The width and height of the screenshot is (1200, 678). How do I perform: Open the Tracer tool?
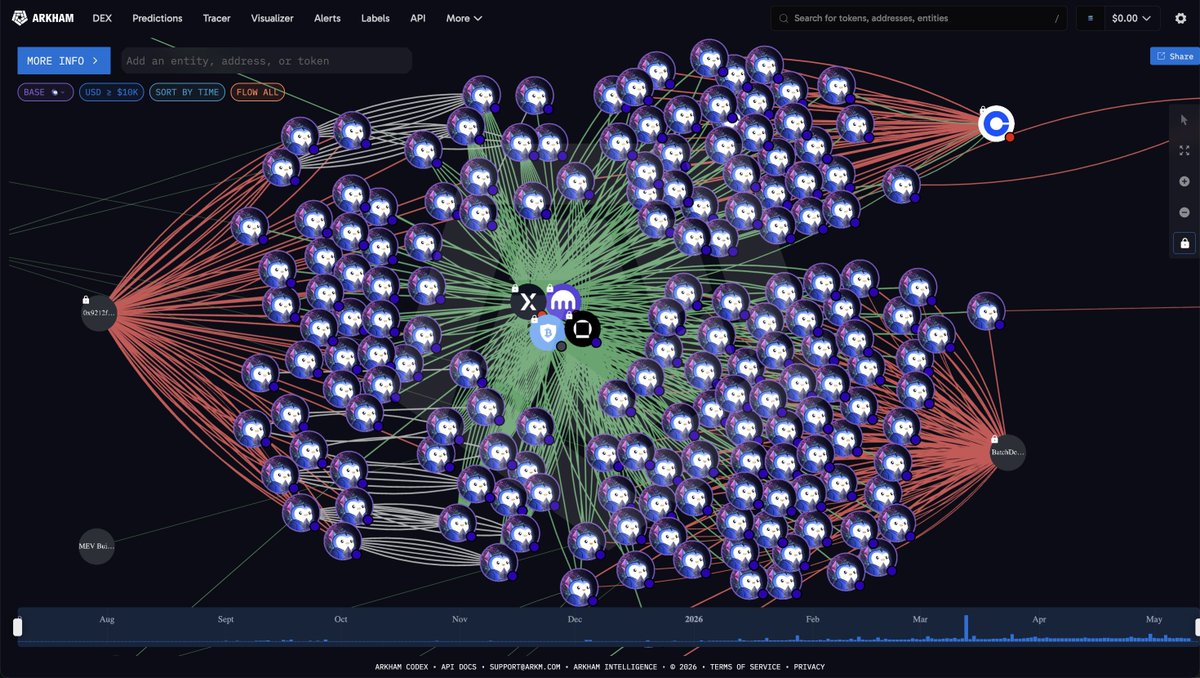click(217, 18)
